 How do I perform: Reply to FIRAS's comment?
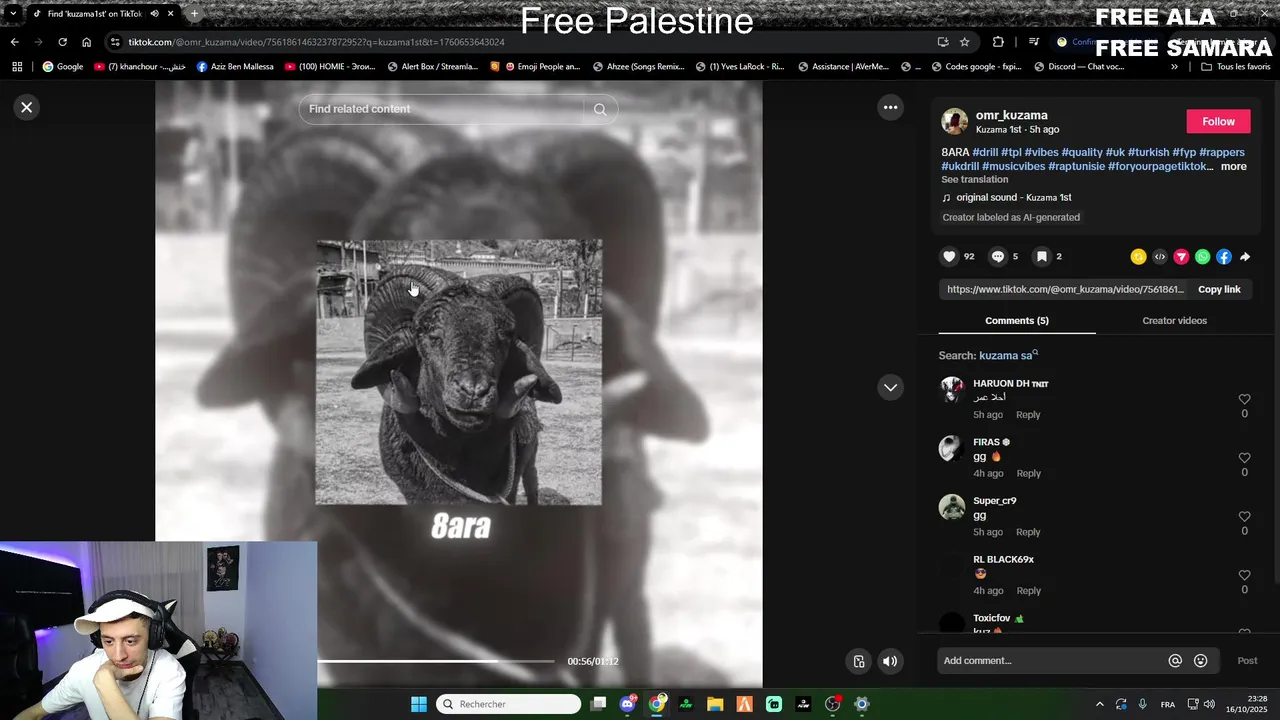pos(1028,474)
